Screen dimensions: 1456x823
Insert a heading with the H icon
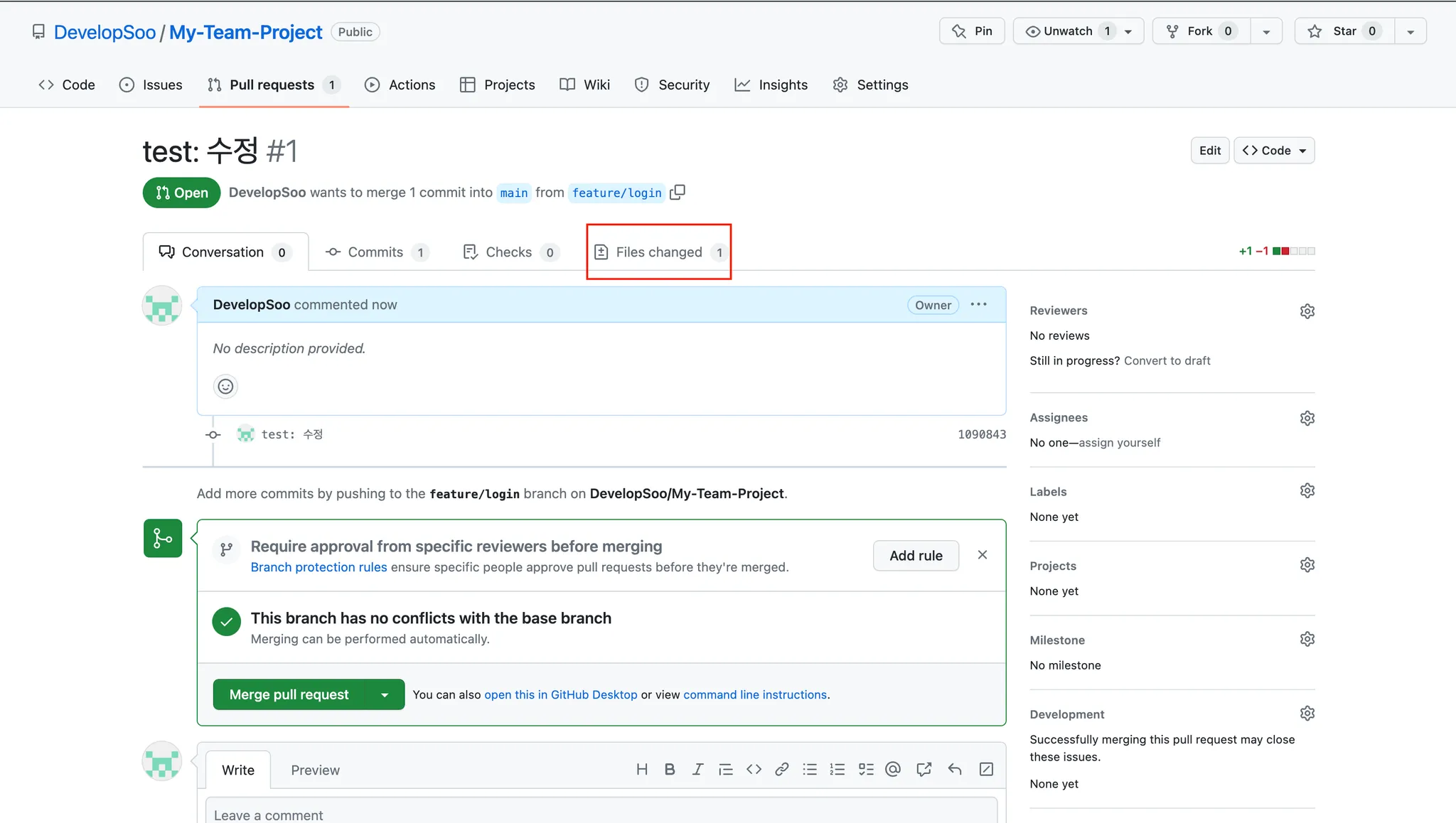[641, 769]
